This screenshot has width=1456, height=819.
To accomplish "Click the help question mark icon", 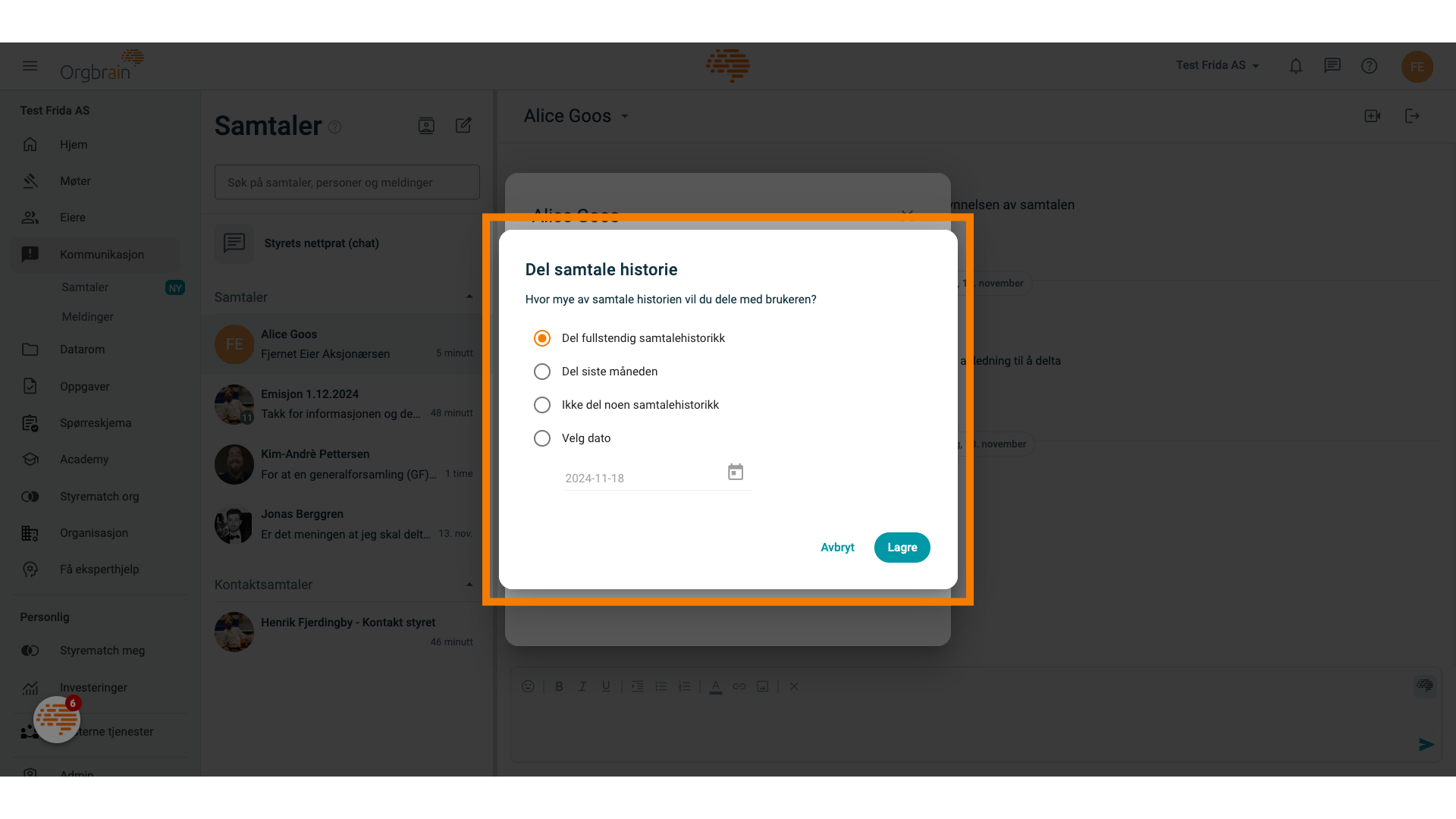I will 1369,65.
